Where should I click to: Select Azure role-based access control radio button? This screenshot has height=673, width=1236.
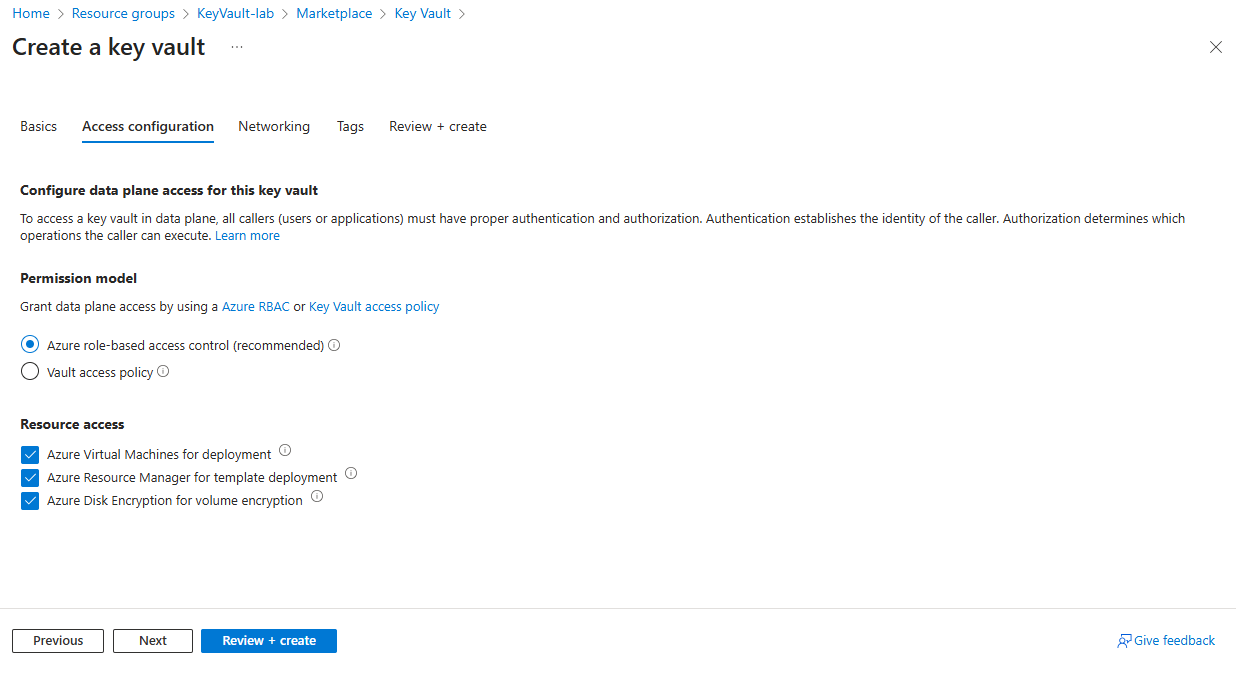tap(30, 345)
